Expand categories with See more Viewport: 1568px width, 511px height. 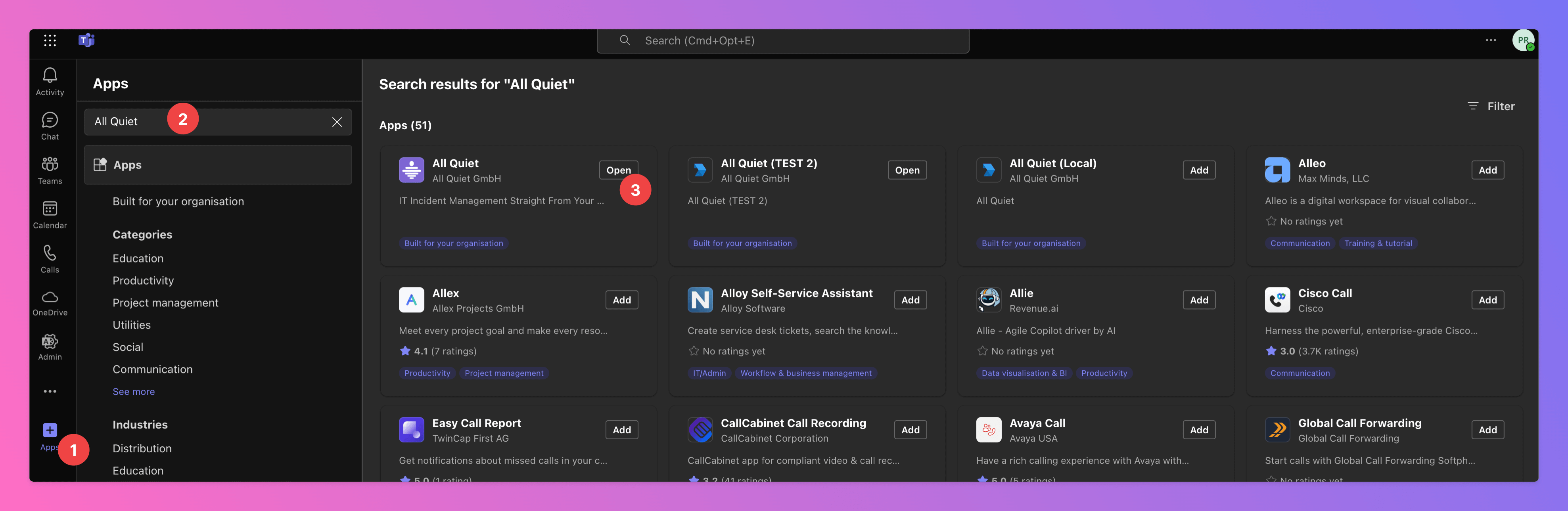tap(133, 392)
